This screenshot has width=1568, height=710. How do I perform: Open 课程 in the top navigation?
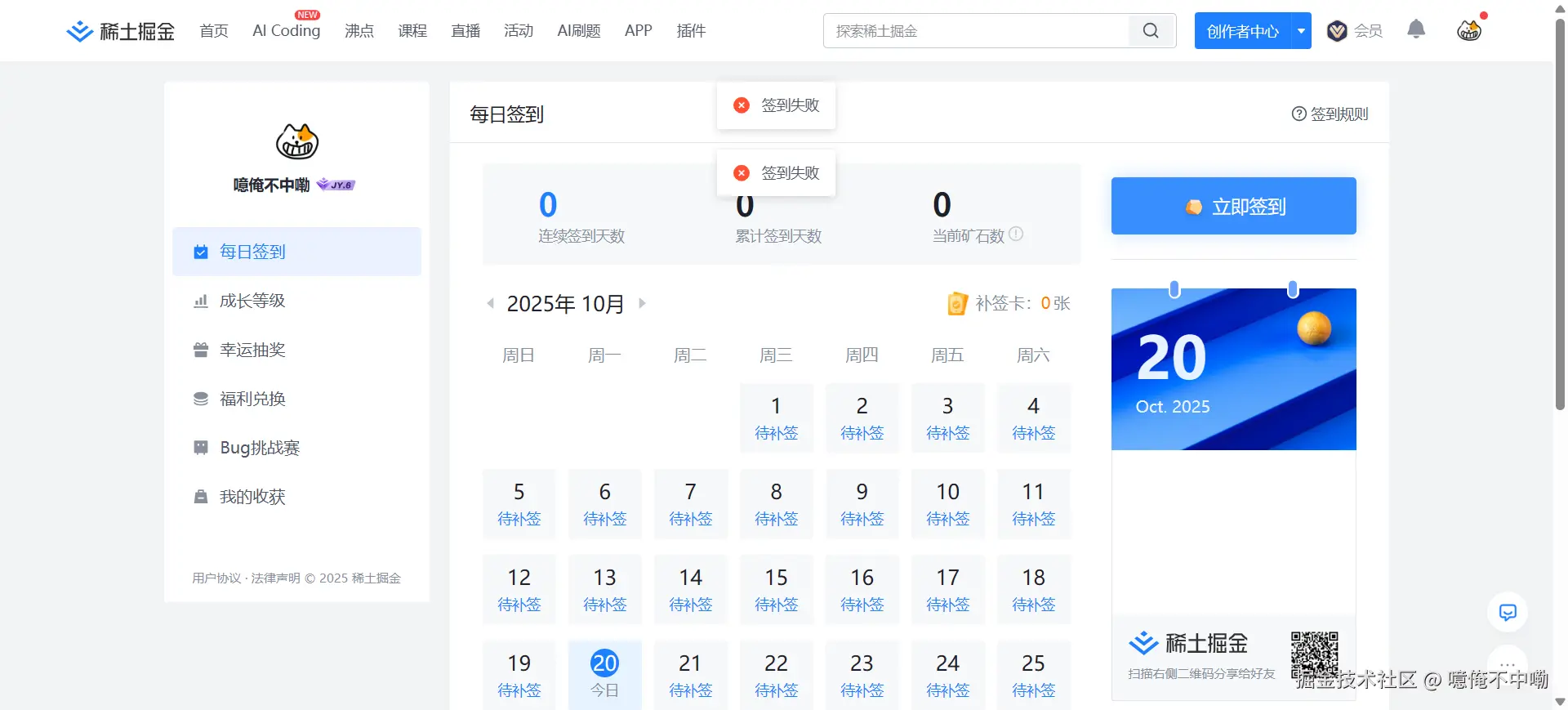pos(412,31)
